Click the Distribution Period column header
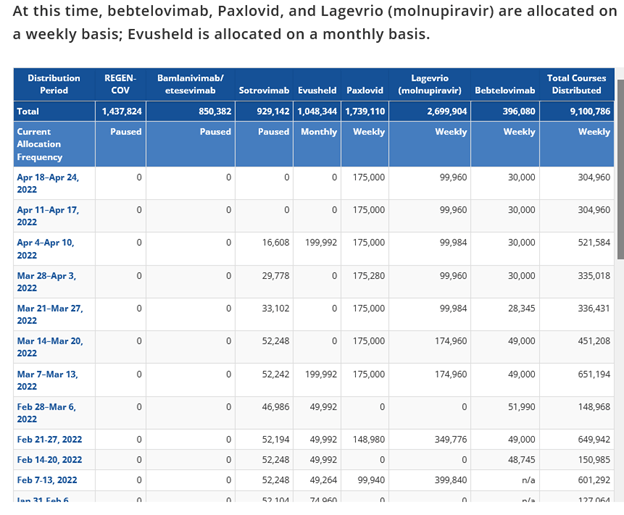The height and width of the screenshot is (515, 624). tap(54, 84)
